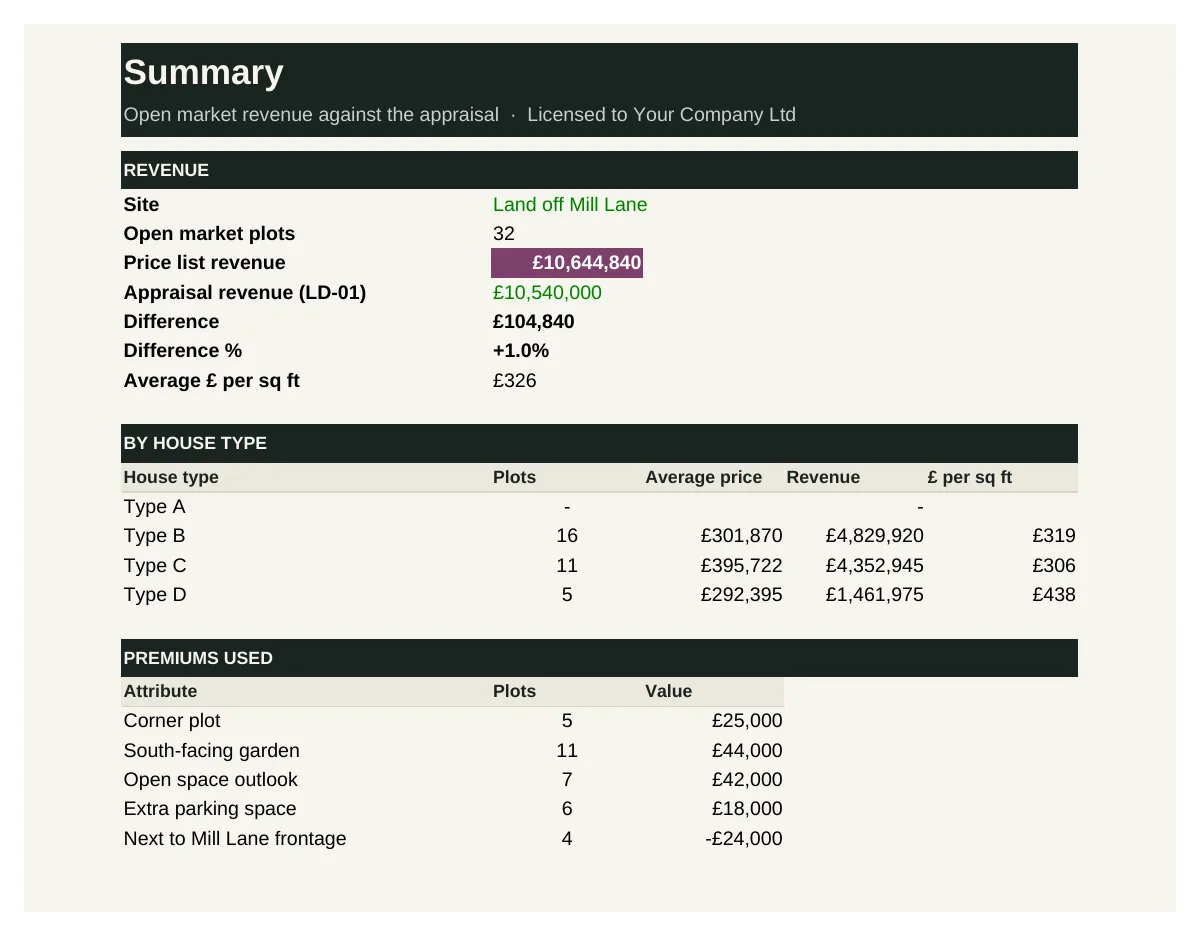Select Type B plots count 16
Screen dimensions: 1200x936
567,536
